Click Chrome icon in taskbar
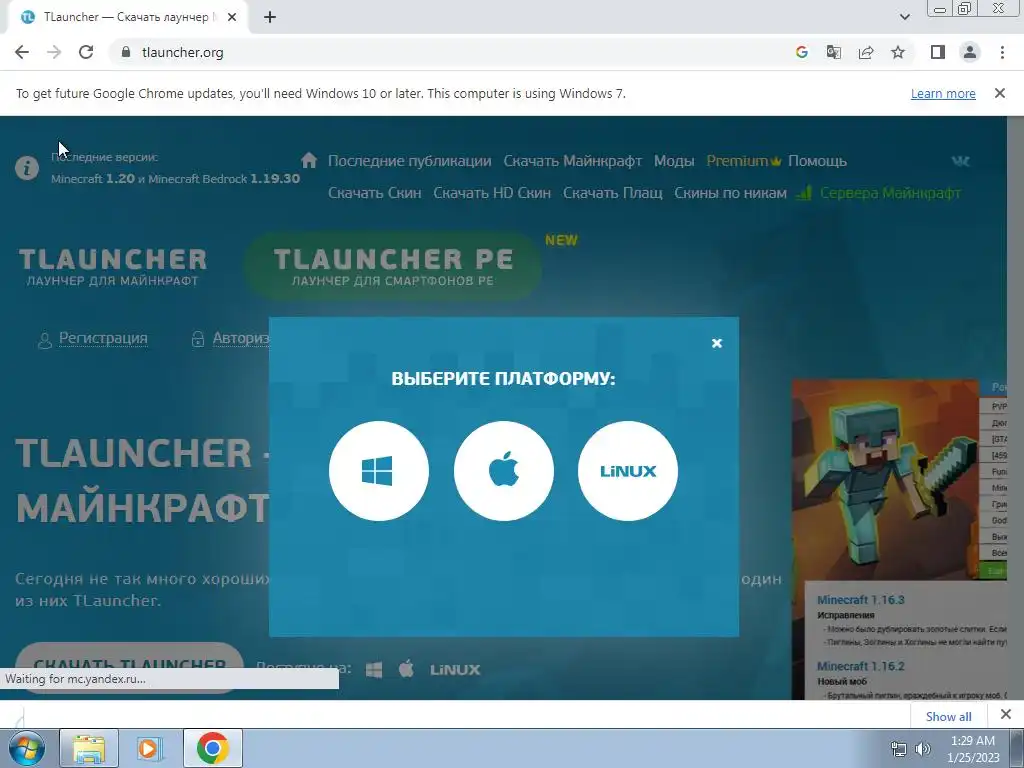 (212, 748)
